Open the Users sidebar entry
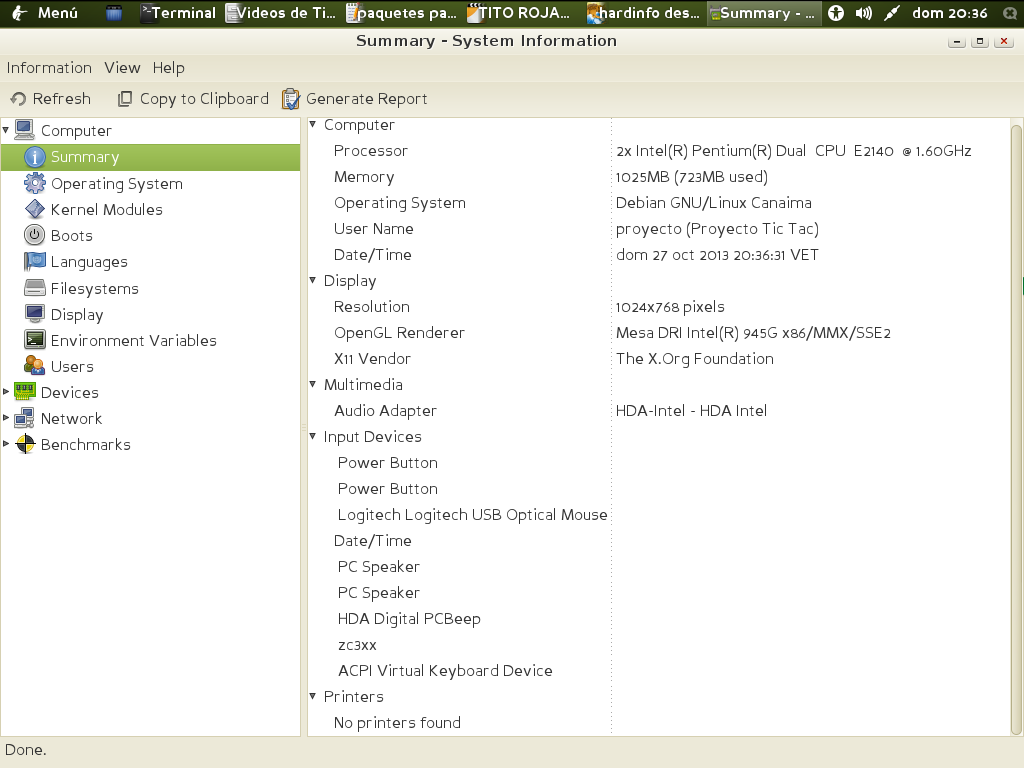Screen dimensions: 1024x768 (x=72, y=367)
